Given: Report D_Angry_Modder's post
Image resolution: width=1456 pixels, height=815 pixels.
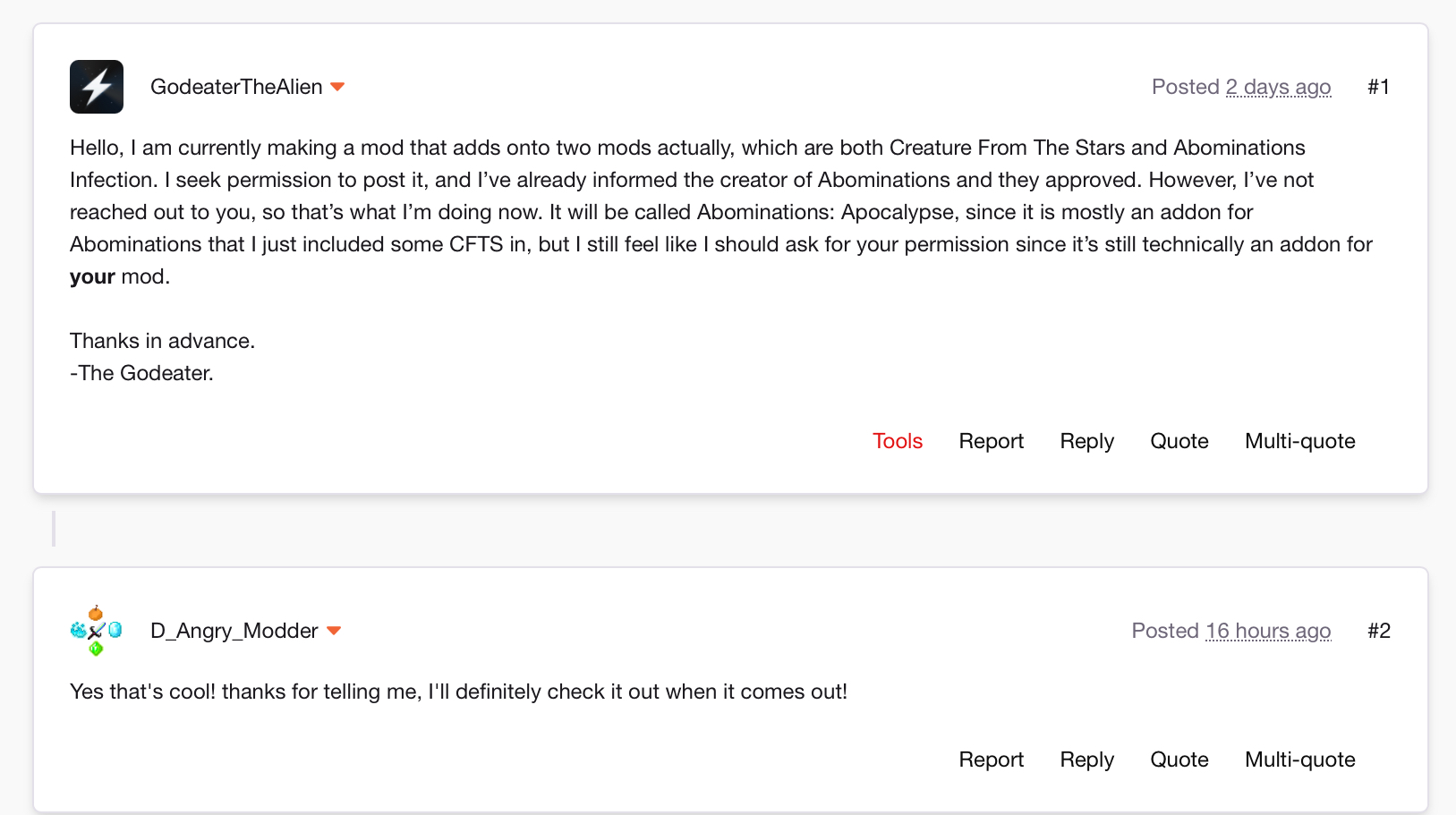Looking at the screenshot, I should click(991, 760).
